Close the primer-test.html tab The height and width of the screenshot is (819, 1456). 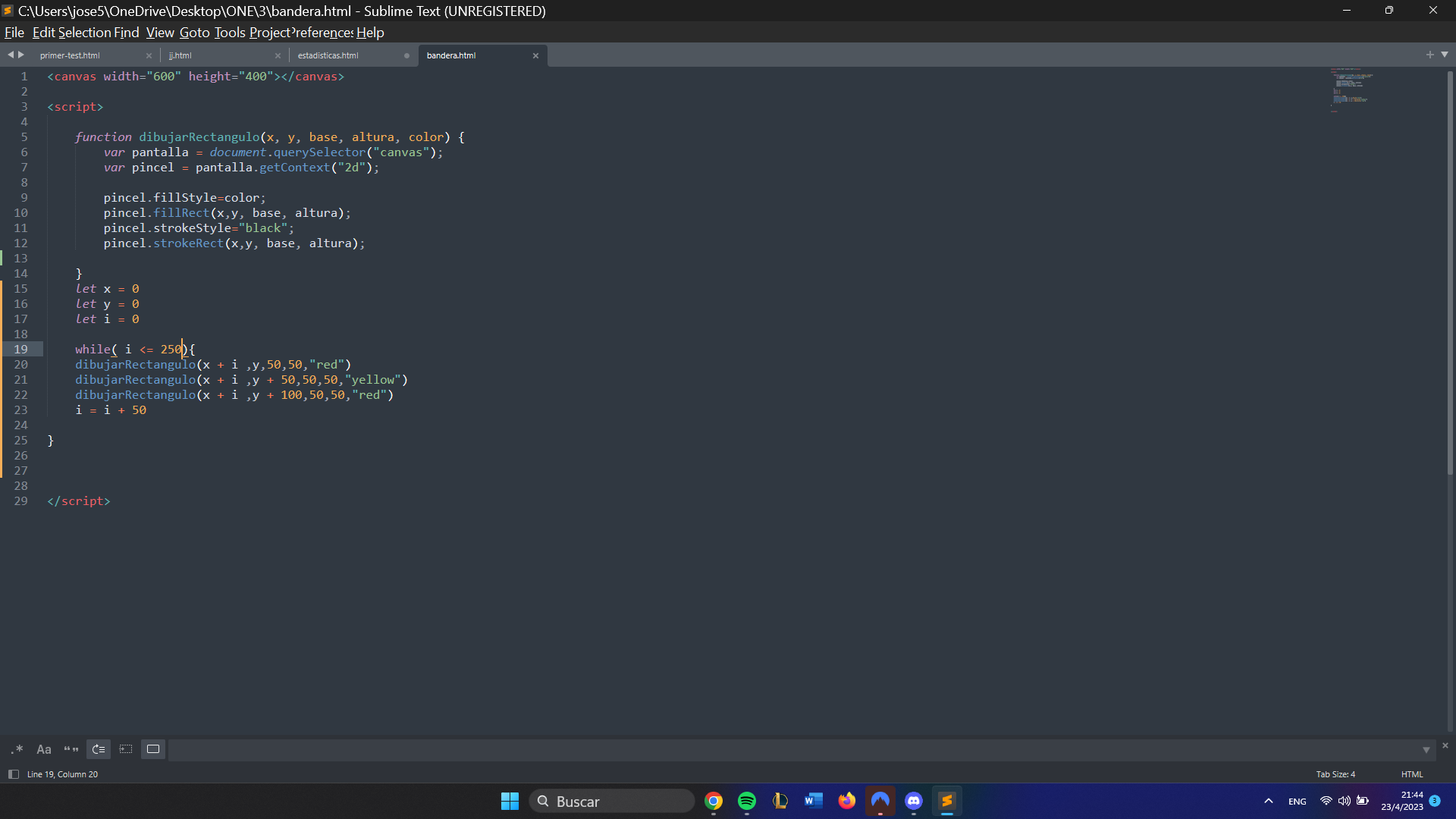[x=149, y=55]
